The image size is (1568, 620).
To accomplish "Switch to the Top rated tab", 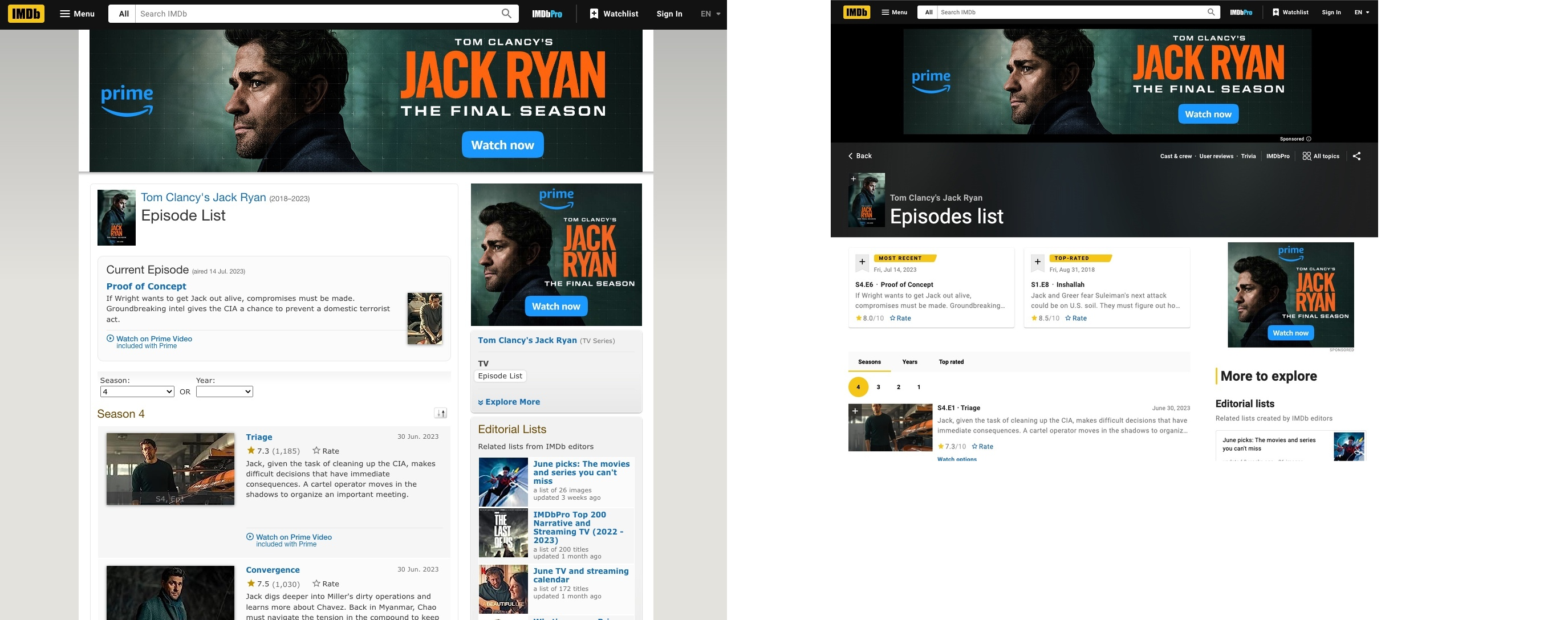I will click(x=951, y=362).
